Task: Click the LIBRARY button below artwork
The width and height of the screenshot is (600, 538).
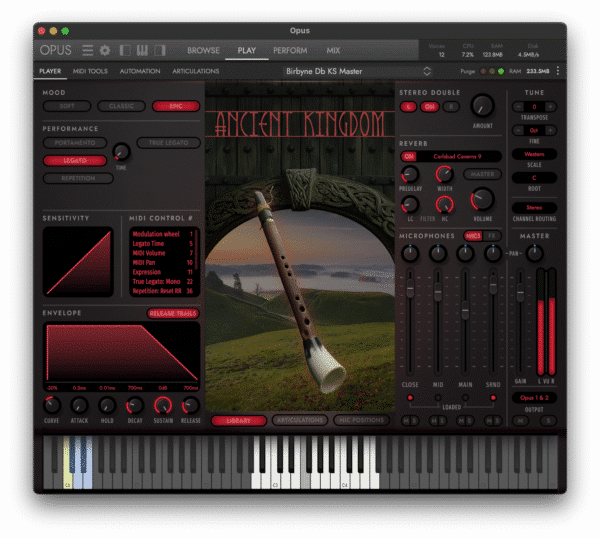Action: [x=239, y=421]
